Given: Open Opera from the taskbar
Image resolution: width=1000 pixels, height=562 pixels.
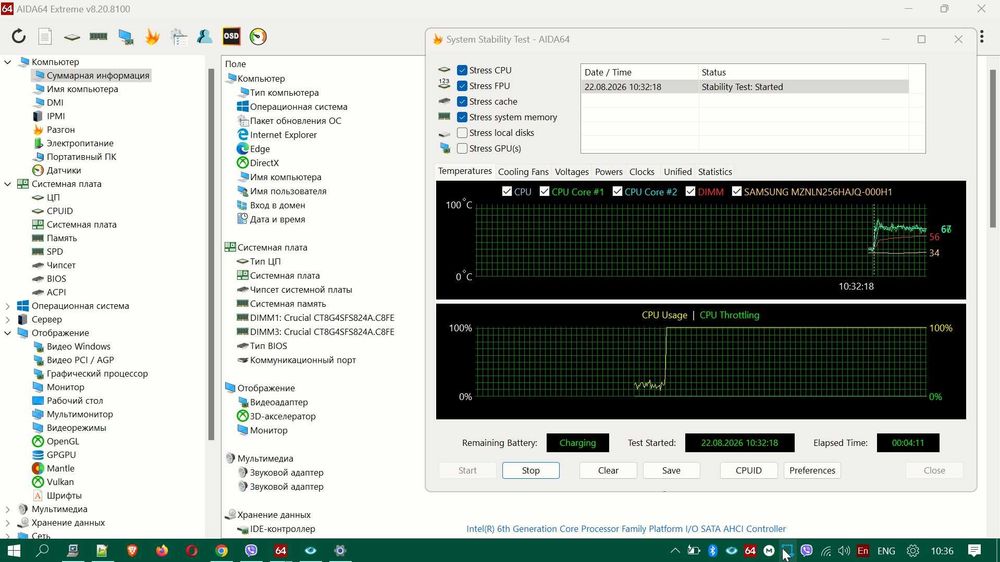Looking at the screenshot, I should point(191,550).
